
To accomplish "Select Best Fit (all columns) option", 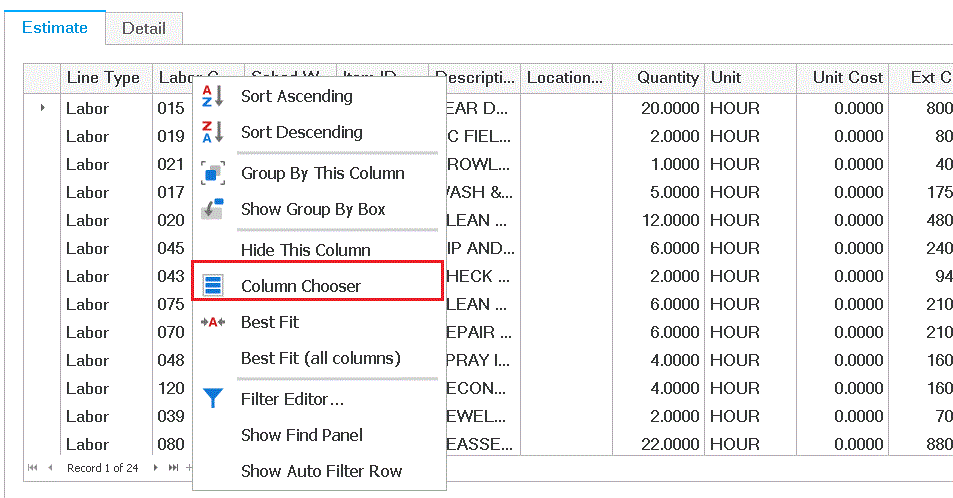I will coord(320,358).
